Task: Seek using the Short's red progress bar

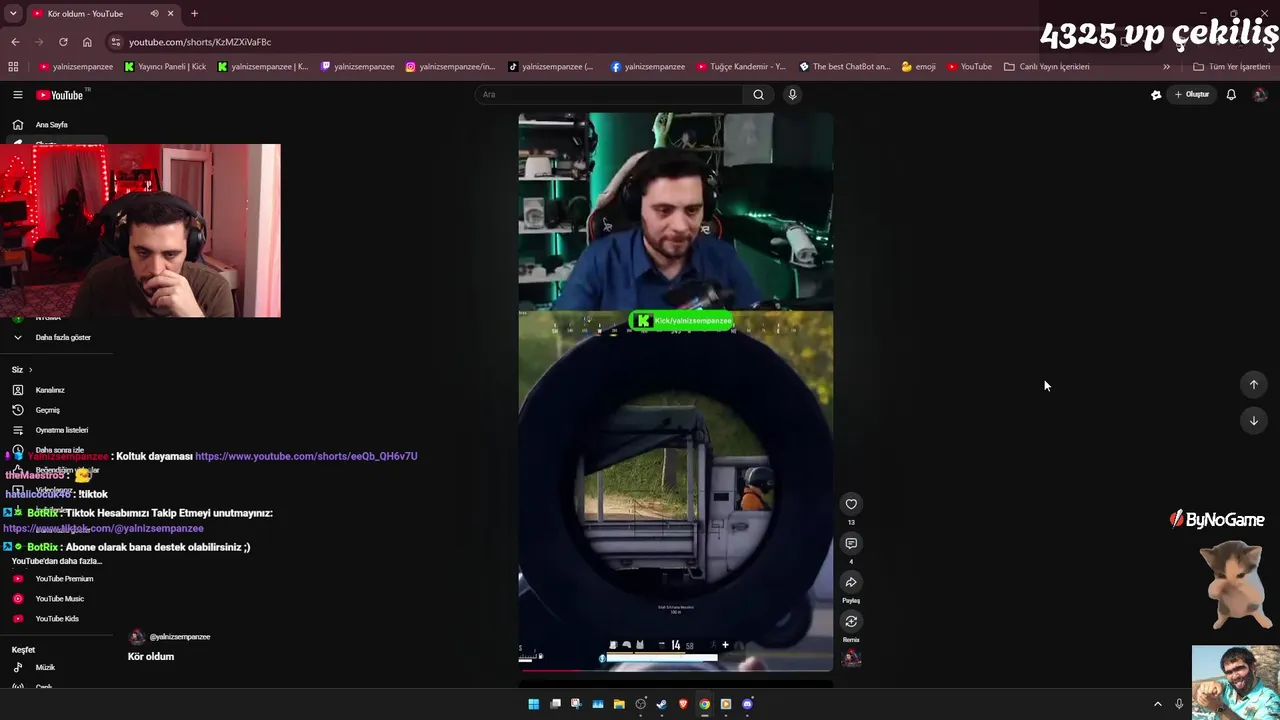Action: pyautogui.click(x=675, y=670)
